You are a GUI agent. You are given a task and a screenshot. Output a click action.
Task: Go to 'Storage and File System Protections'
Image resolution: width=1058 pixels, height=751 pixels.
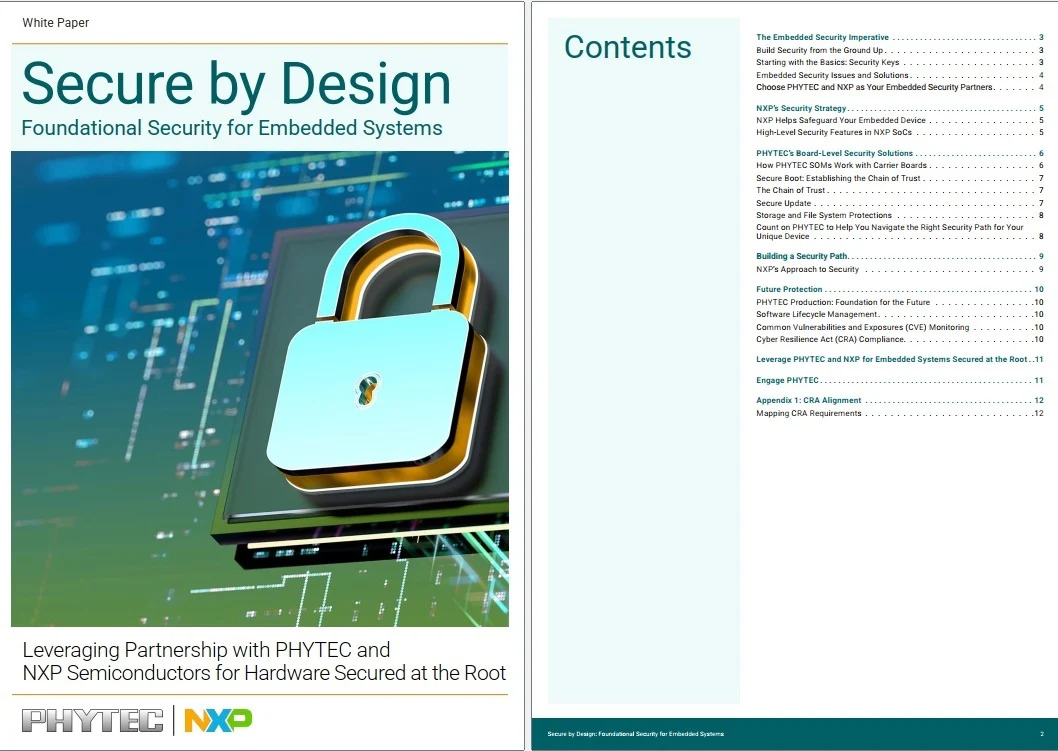click(x=899, y=215)
